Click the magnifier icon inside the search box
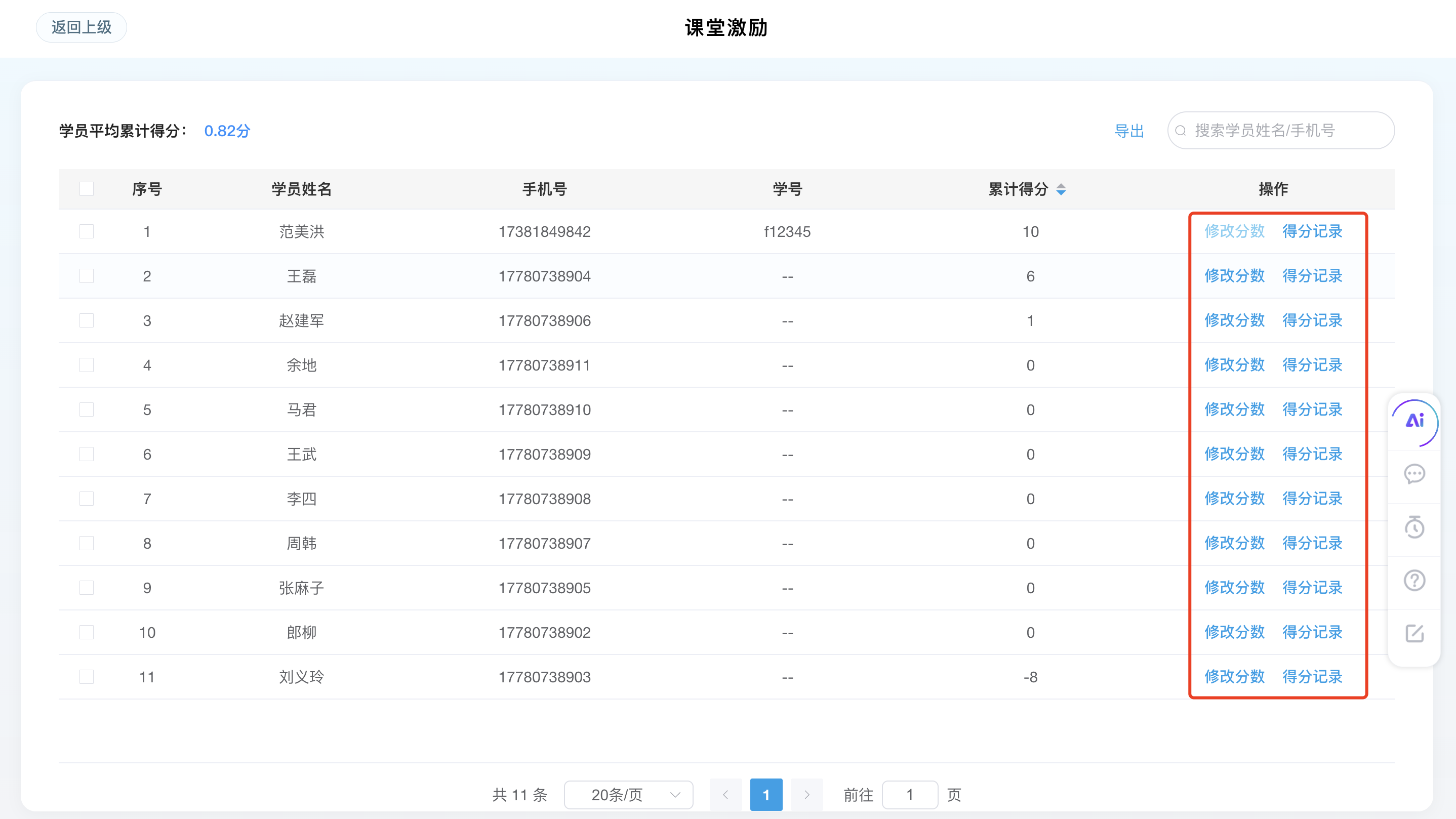Screen dimensions: 1456x819 [1181, 131]
